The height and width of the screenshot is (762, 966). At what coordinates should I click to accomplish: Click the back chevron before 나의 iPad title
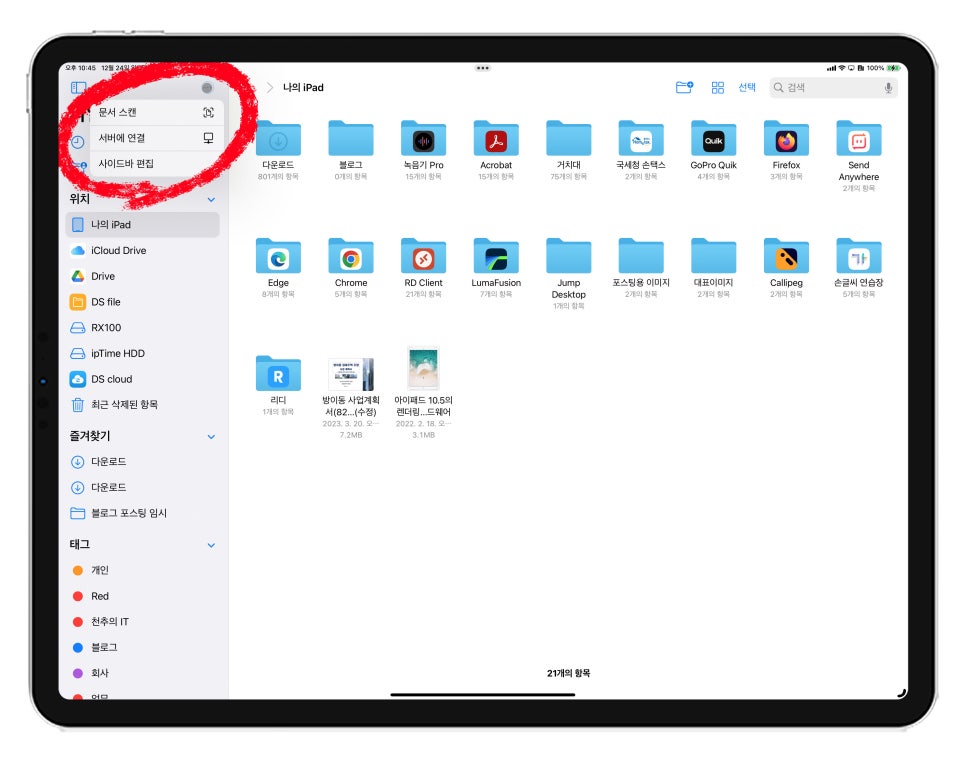pos(270,87)
